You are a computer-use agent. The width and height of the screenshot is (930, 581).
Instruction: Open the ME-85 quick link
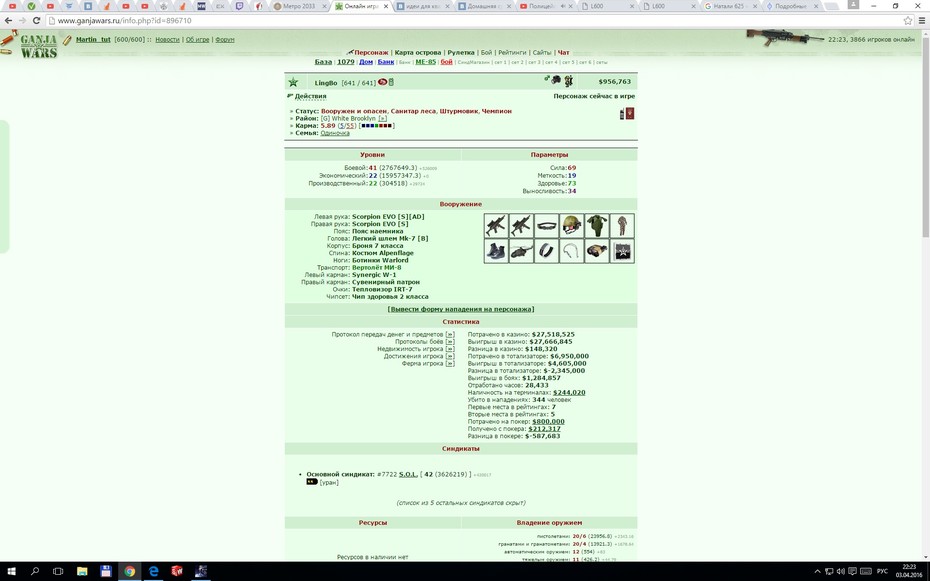(x=425, y=62)
